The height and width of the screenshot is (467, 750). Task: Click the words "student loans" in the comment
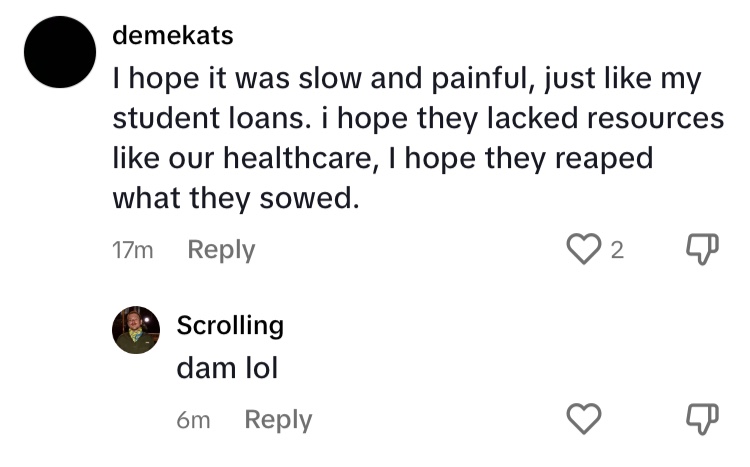206,118
